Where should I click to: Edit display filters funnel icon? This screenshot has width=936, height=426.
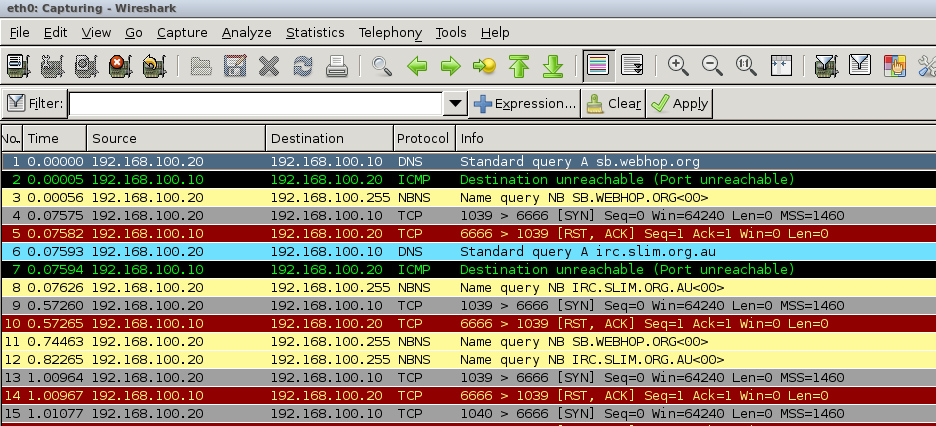tap(860, 65)
